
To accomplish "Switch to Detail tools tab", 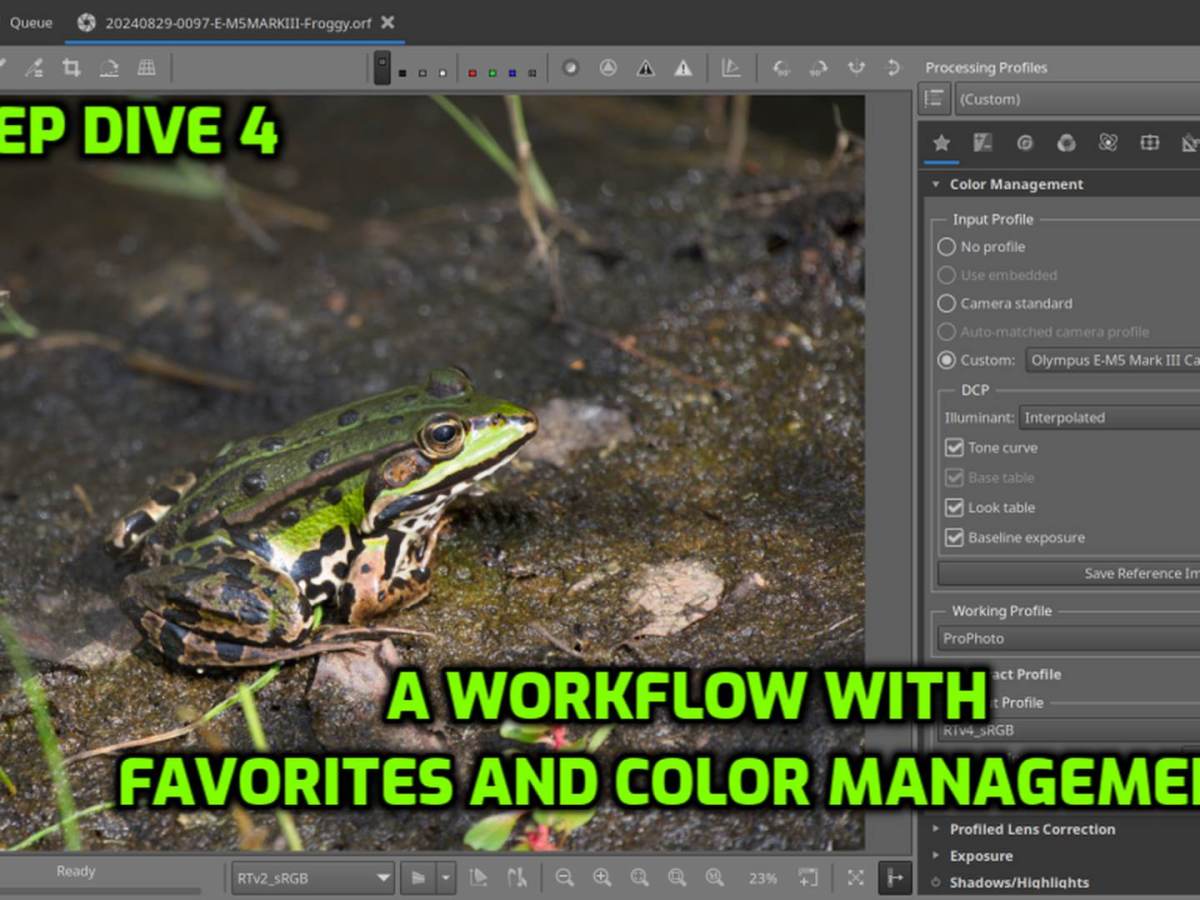I will [x=1025, y=143].
